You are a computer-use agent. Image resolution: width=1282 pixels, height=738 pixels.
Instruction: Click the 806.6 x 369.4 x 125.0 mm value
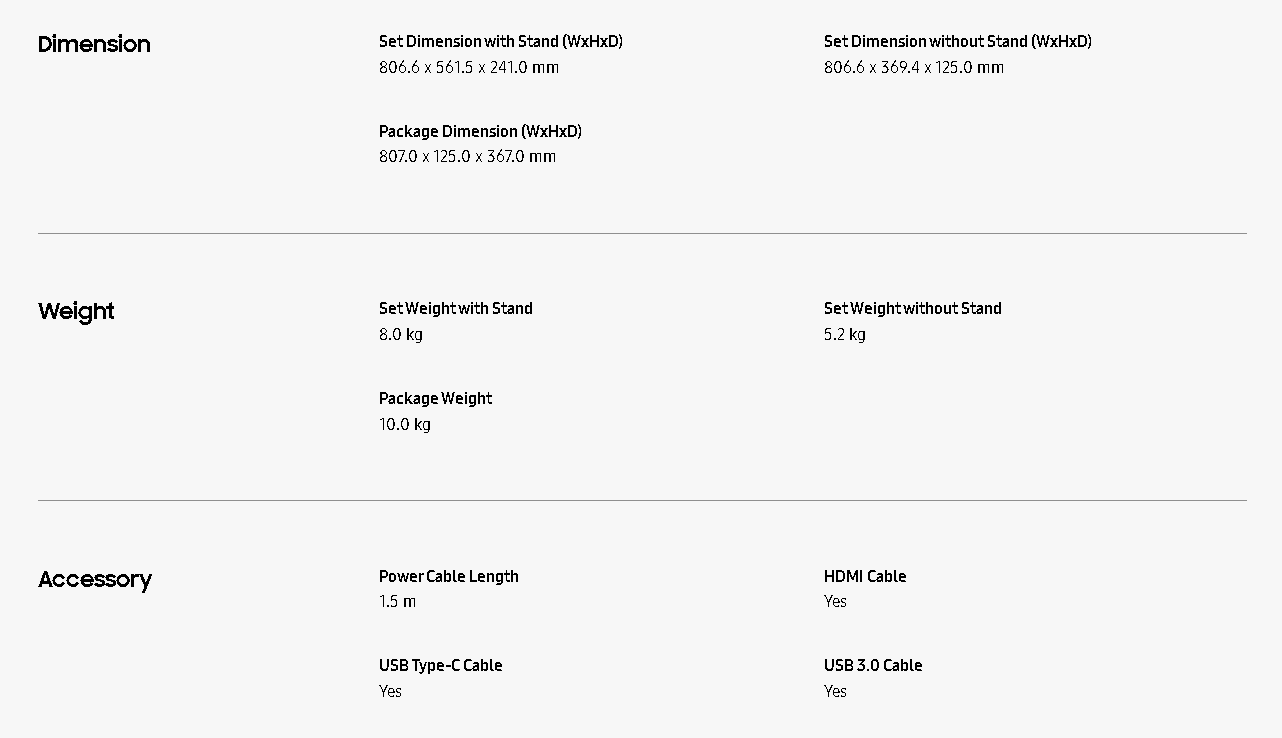click(913, 67)
